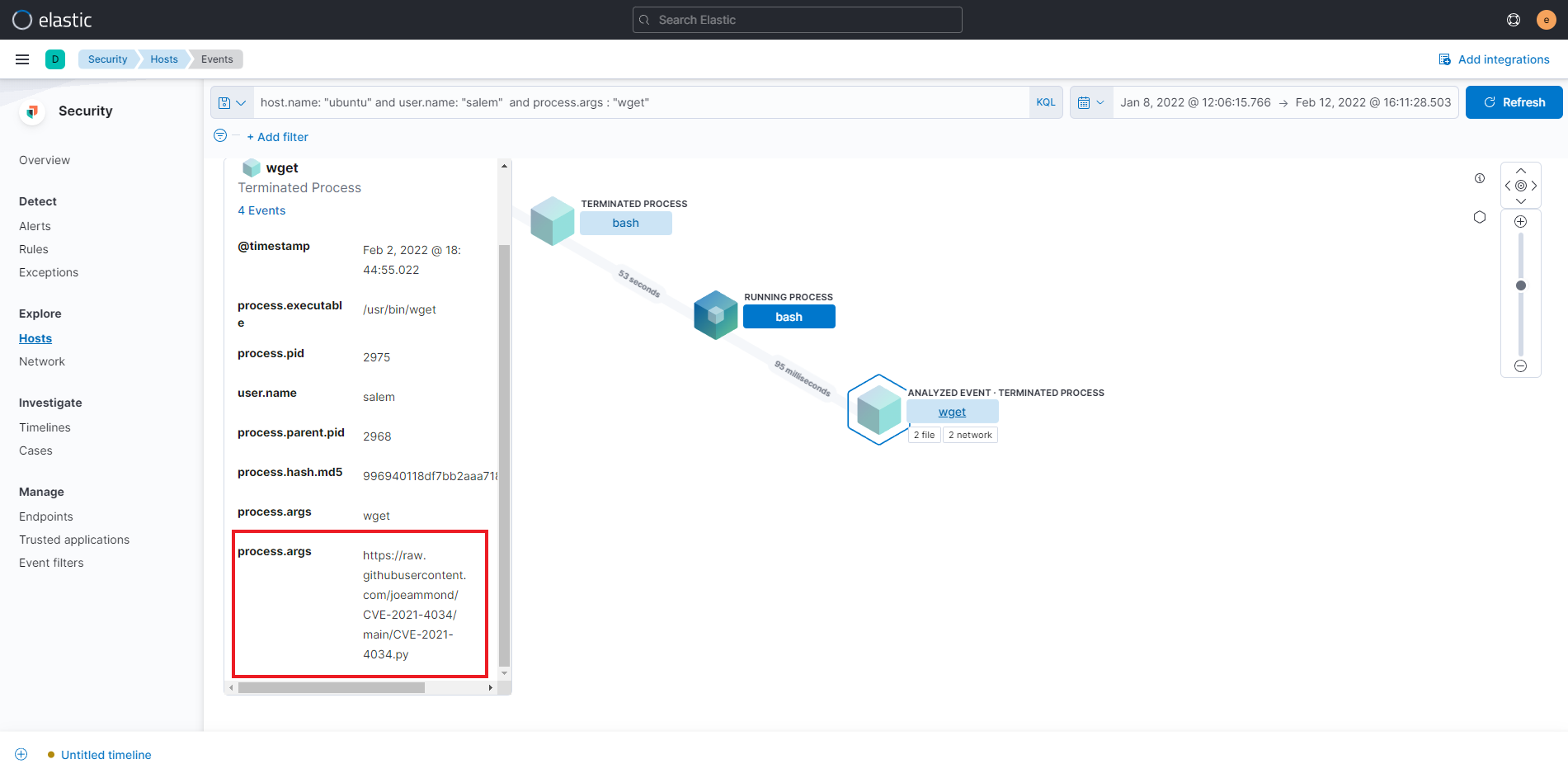
Task: Expand the saved query dropdown
Action: [x=232, y=102]
